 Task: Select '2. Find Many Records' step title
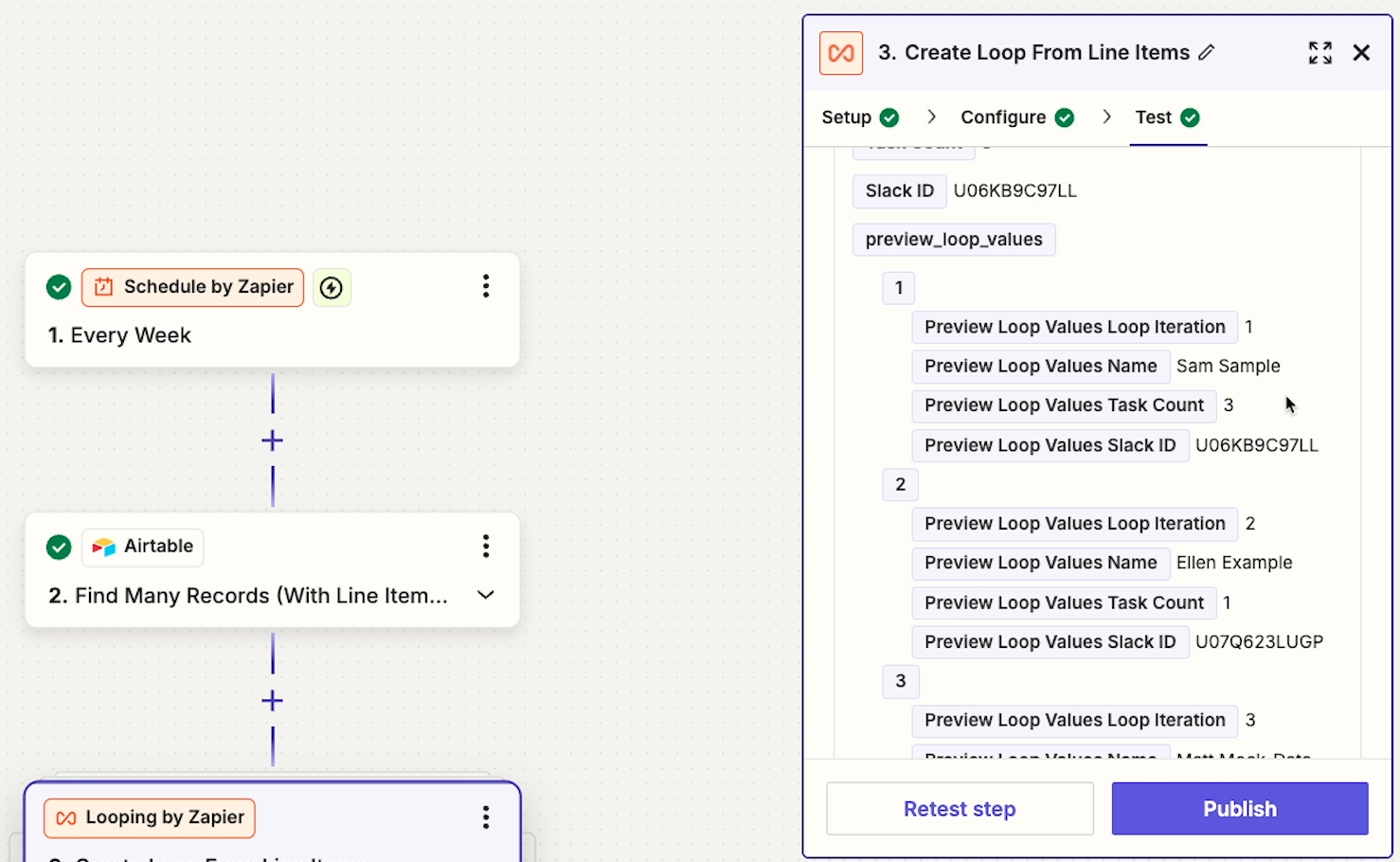(x=248, y=596)
